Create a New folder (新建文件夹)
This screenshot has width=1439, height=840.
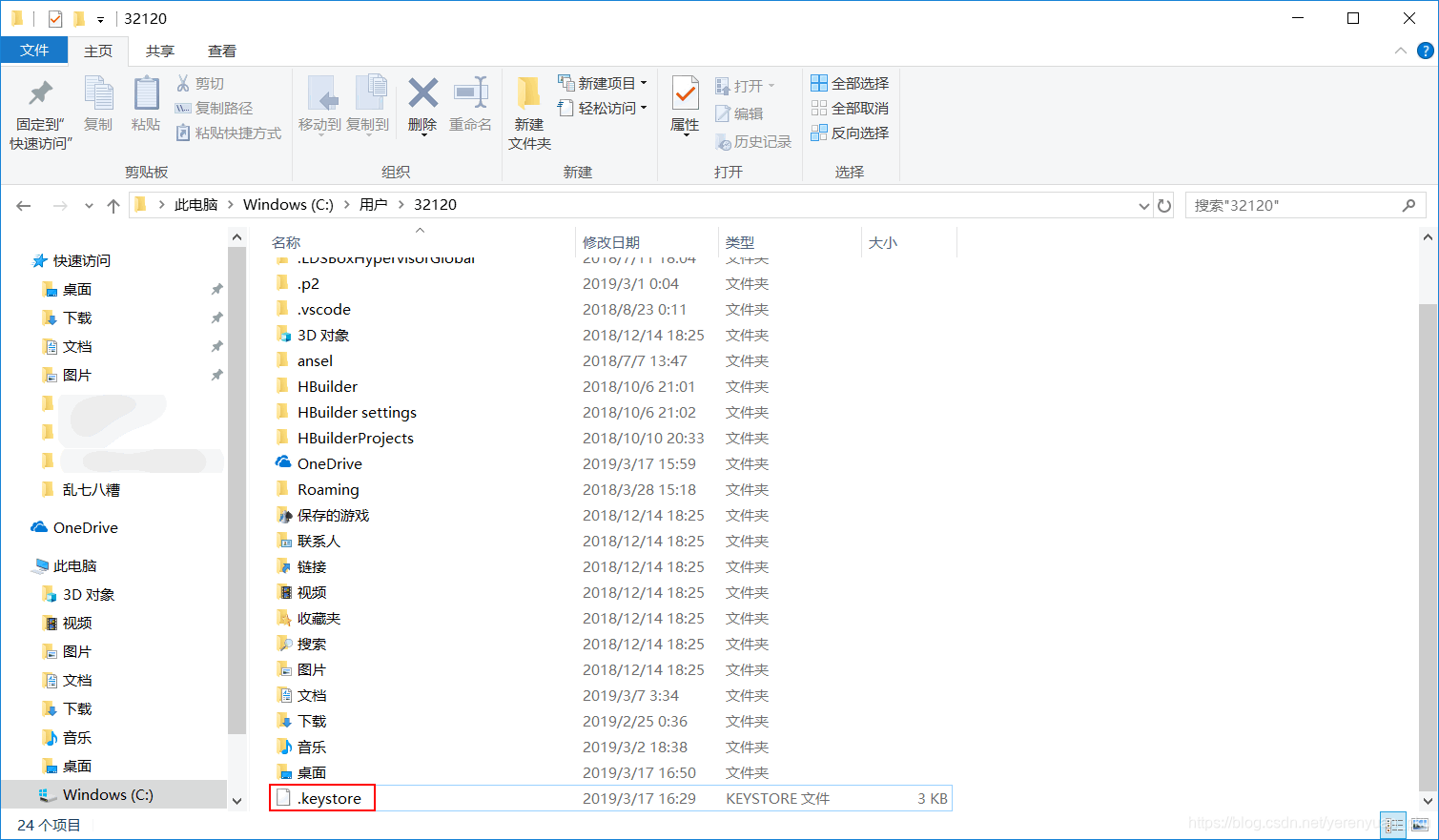tap(529, 113)
